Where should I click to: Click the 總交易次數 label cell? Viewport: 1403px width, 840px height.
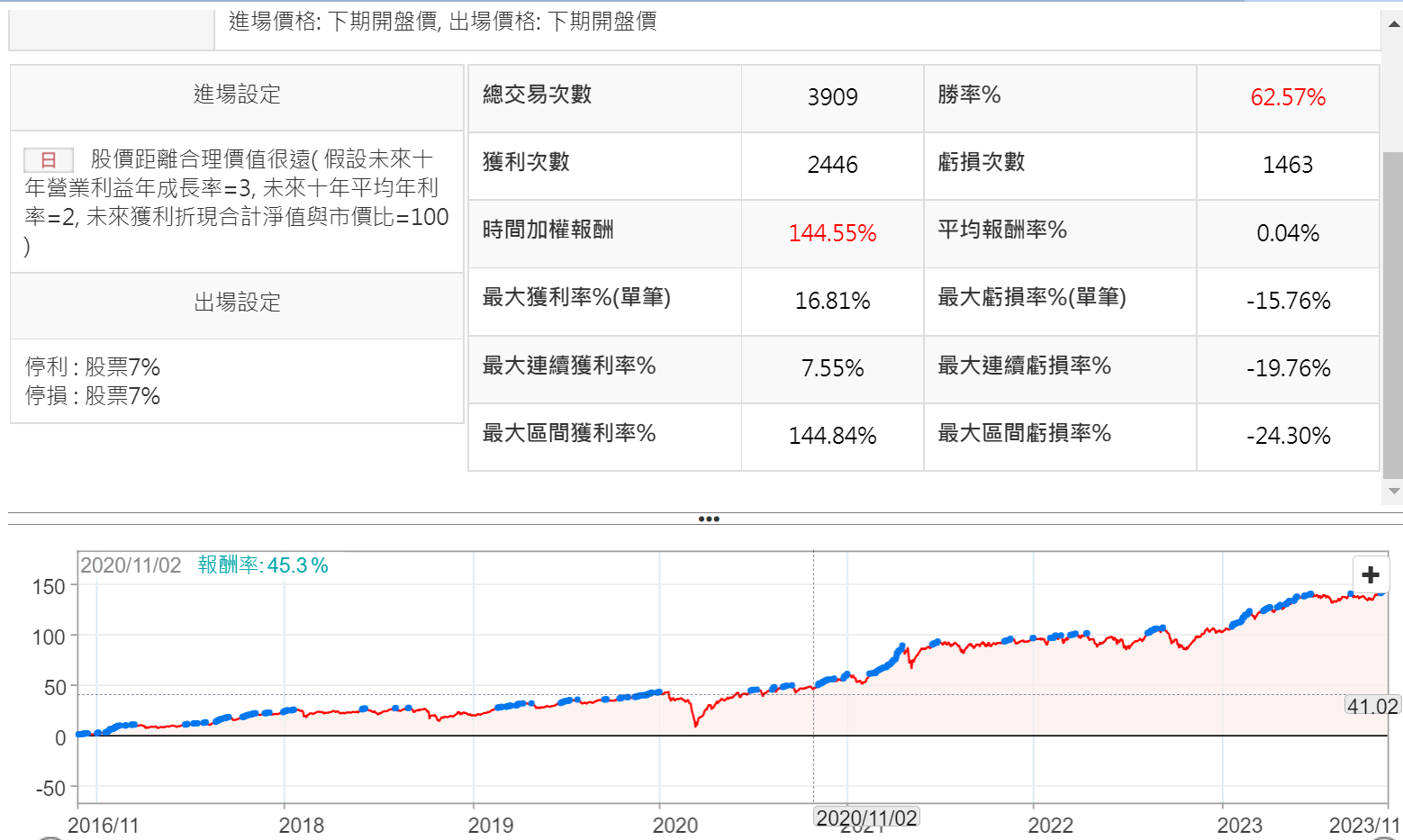538,95
